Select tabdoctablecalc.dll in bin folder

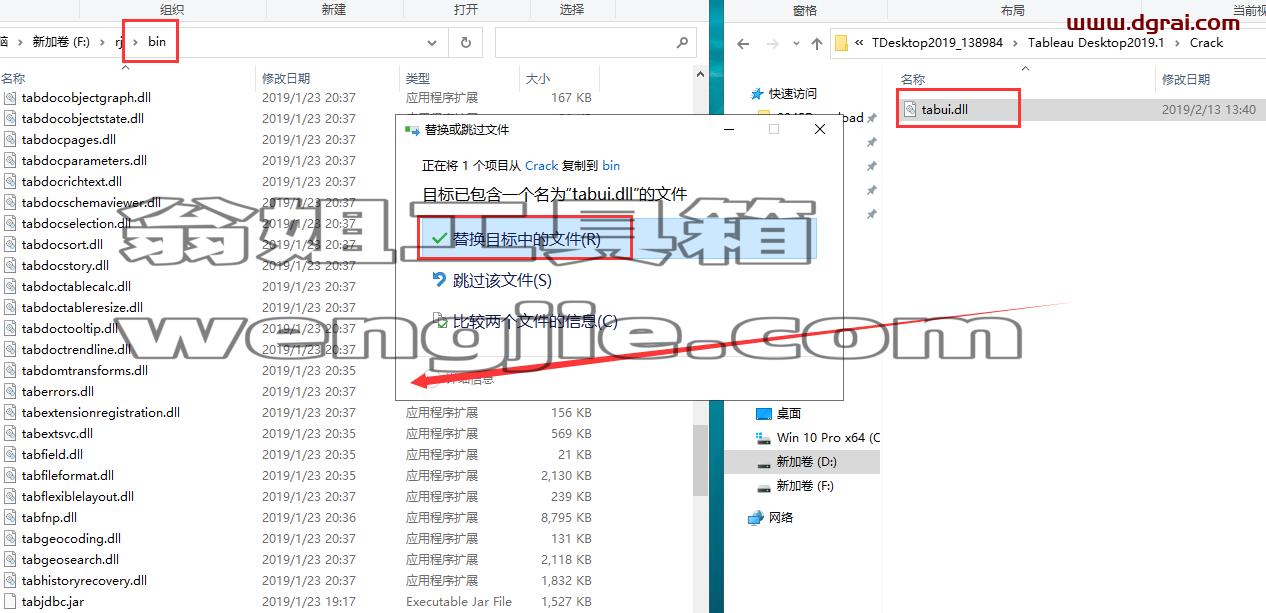click(76, 287)
